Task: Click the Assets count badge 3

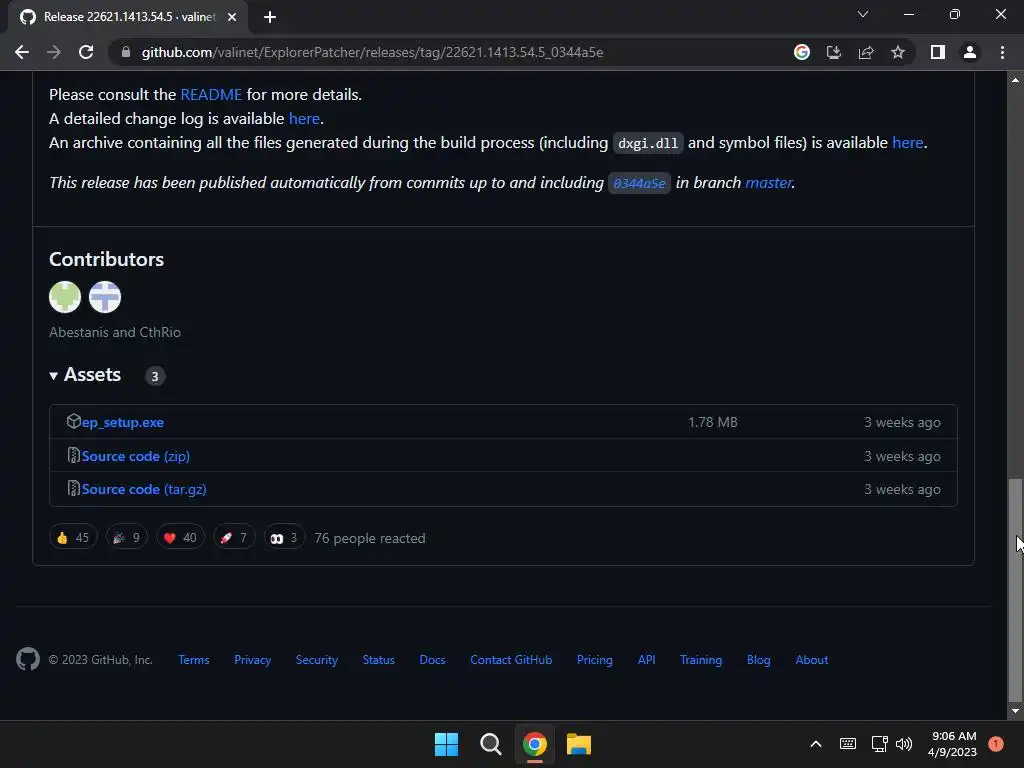Action: tap(155, 377)
